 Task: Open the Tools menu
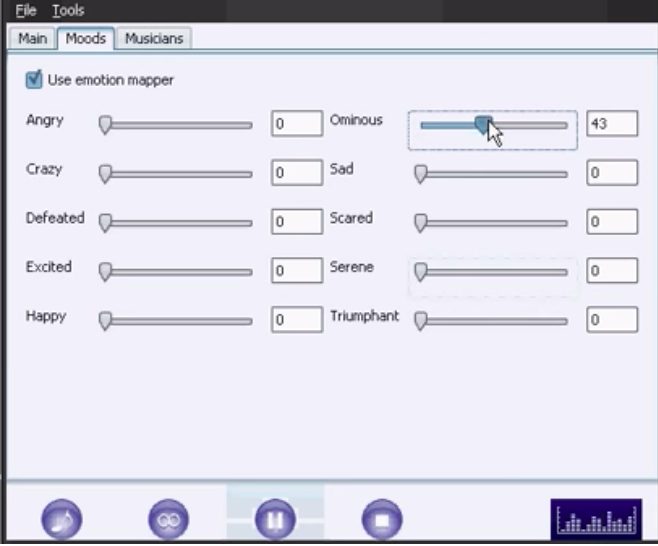tap(68, 10)
